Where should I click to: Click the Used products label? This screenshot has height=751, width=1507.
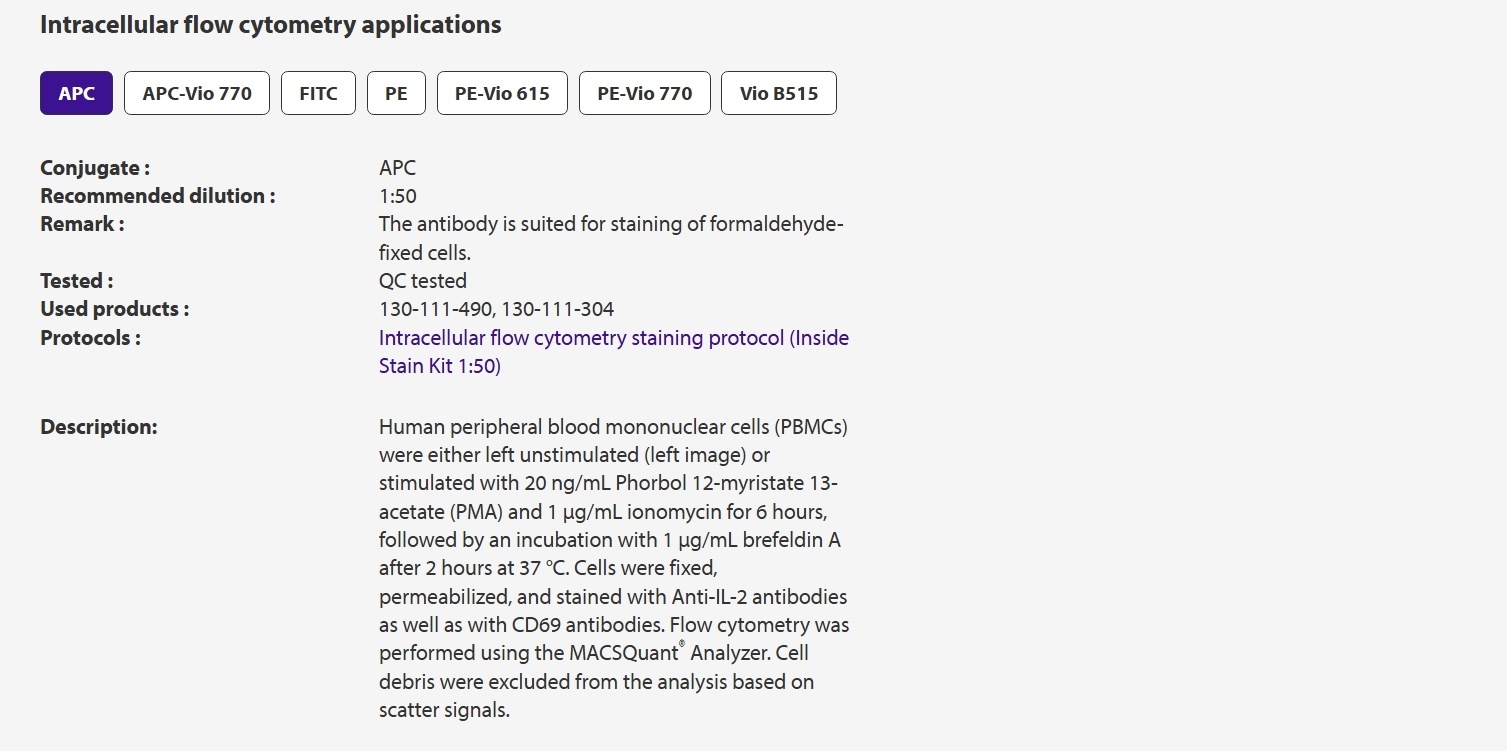tap(115, 309)
